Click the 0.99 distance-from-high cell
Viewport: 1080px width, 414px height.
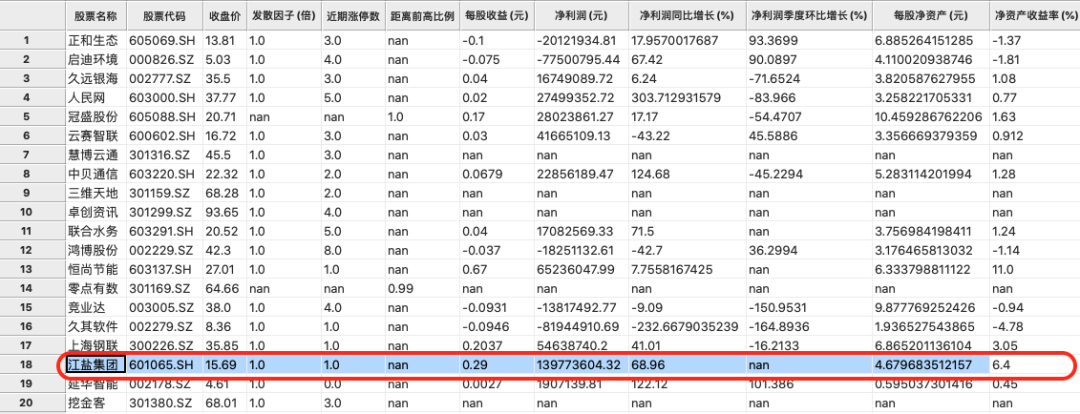pos(422,287)
